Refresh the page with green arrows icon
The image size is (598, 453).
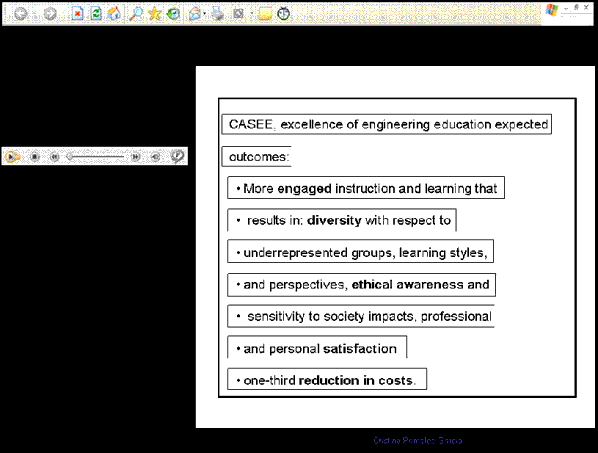96,14
